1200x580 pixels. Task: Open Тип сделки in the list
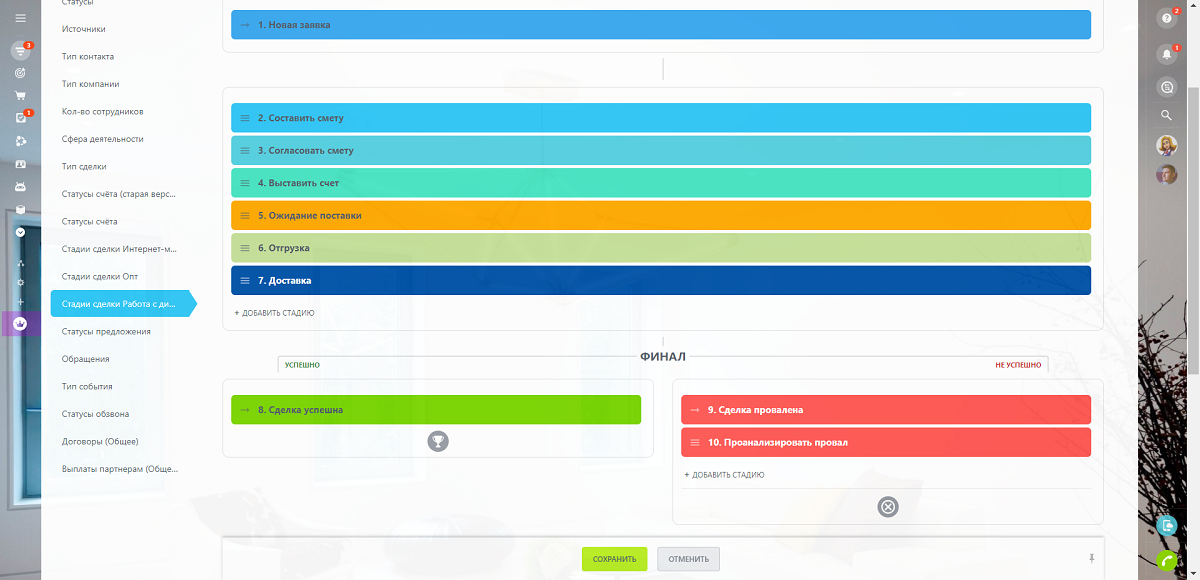coord(84,167)
